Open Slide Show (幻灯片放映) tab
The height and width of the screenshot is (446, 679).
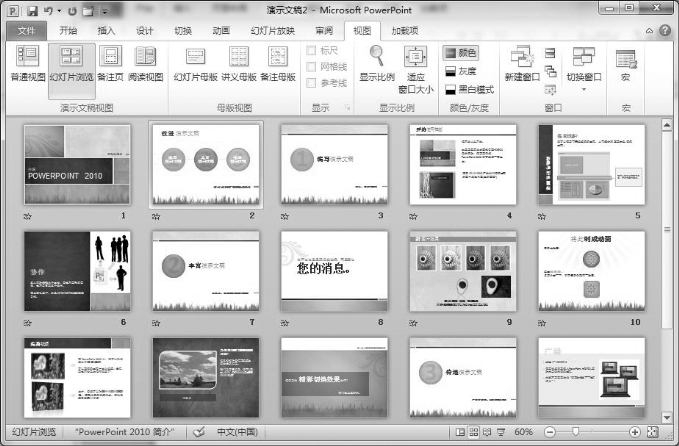(x=273, y=30)
